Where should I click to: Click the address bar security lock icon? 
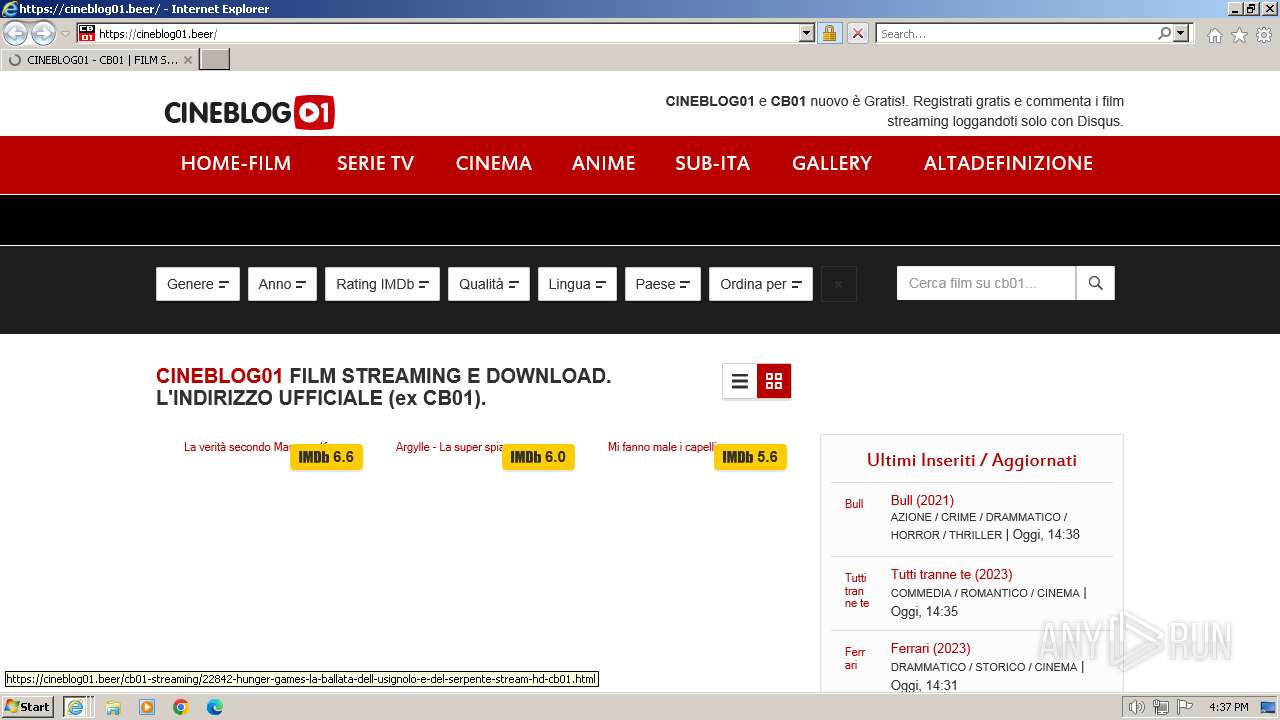829,33
